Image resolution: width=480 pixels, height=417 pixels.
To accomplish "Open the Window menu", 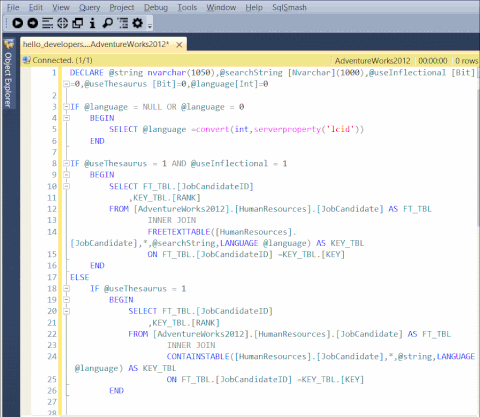I will [x=221, y=7].
